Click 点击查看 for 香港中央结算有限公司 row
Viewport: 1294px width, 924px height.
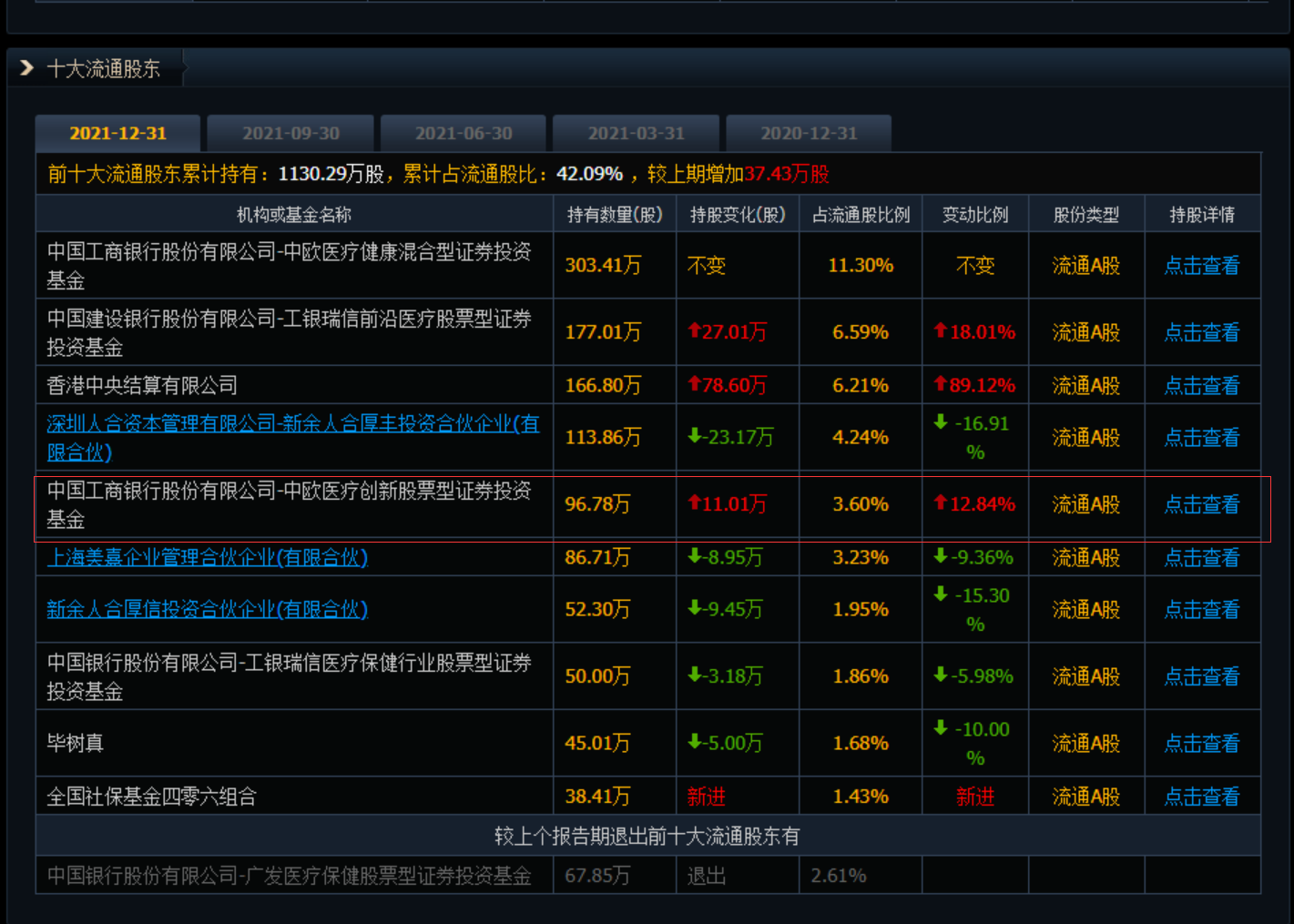[1202, 385]
